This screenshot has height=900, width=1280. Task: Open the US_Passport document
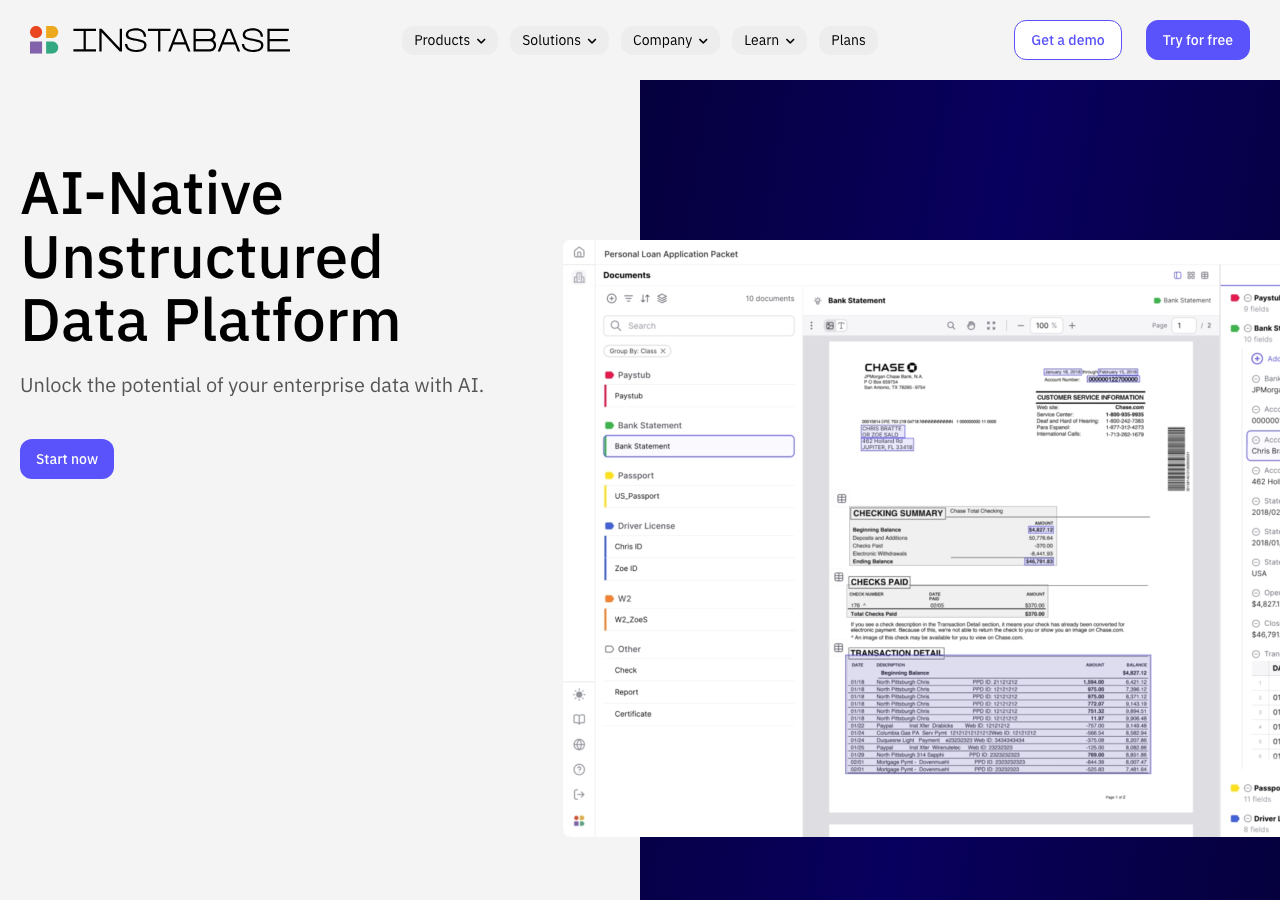(x=699, y=496)
